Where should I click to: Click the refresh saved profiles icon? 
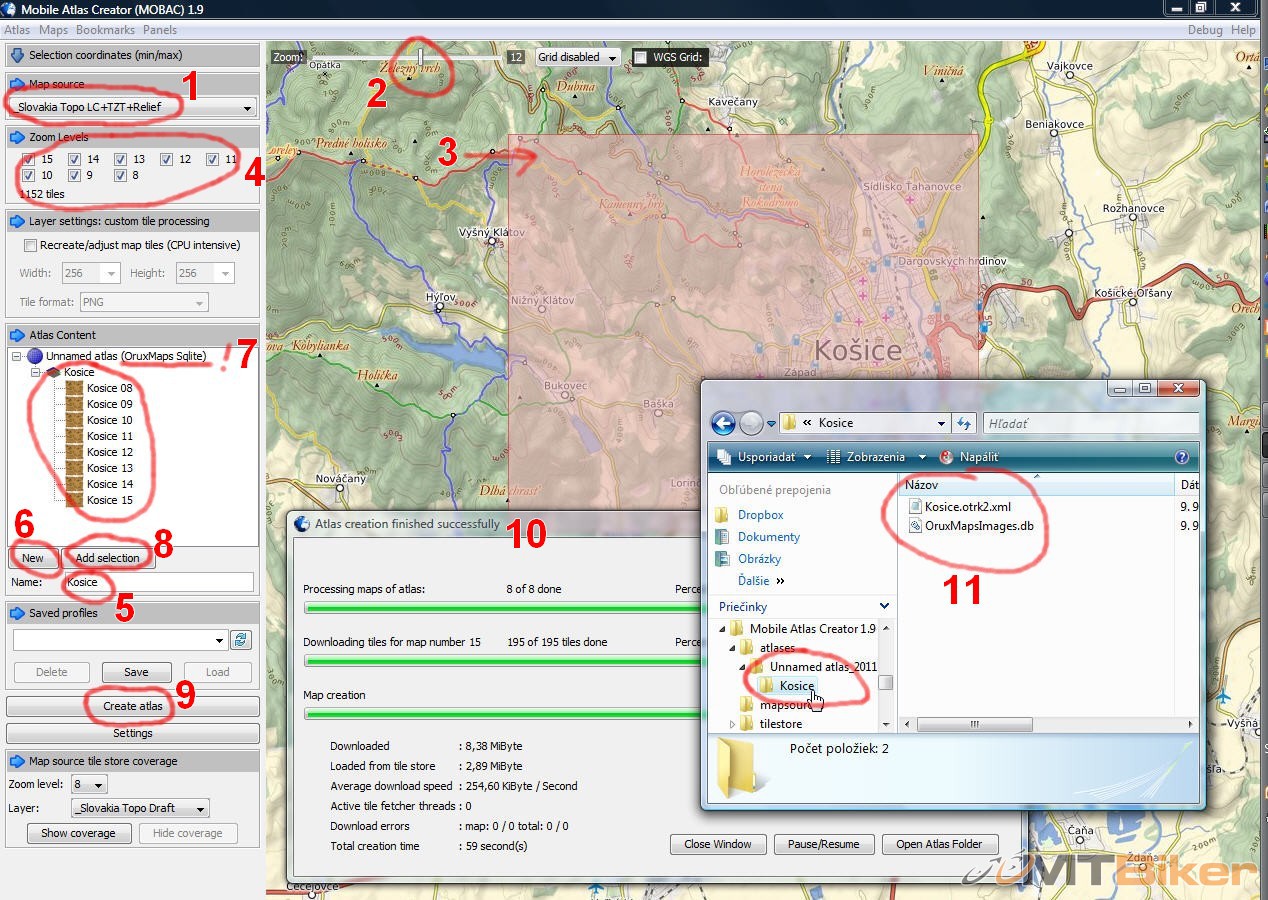coord(240,640)
